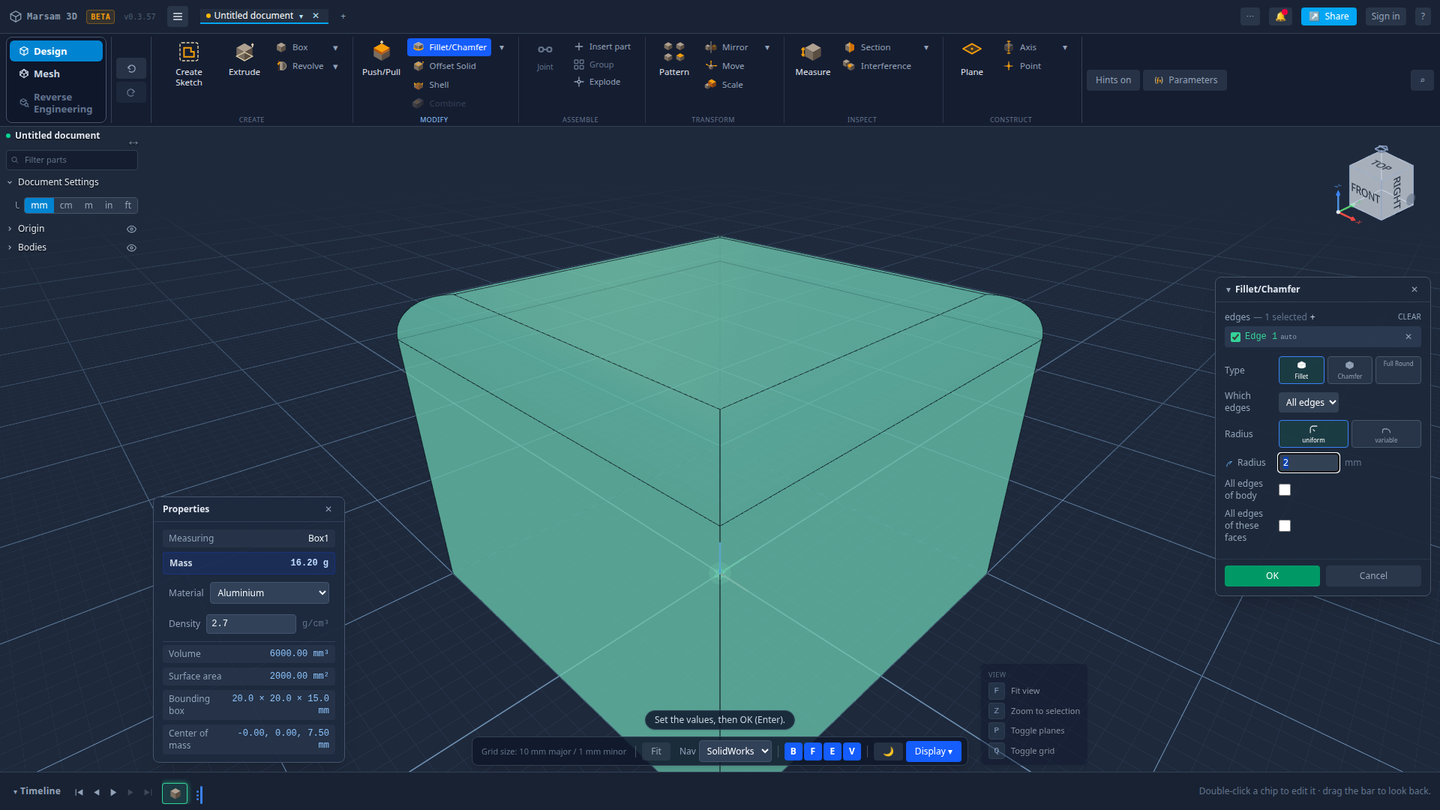Click the Insert part tool
The width and height of the screenshot is (1440, 810).
[x=602, y=47]
